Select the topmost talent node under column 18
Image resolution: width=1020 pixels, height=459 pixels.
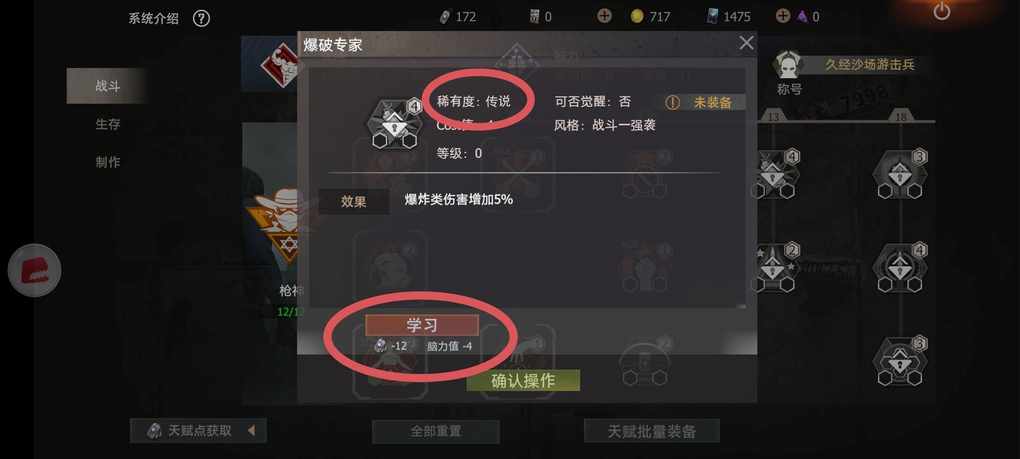click(900, 174)
